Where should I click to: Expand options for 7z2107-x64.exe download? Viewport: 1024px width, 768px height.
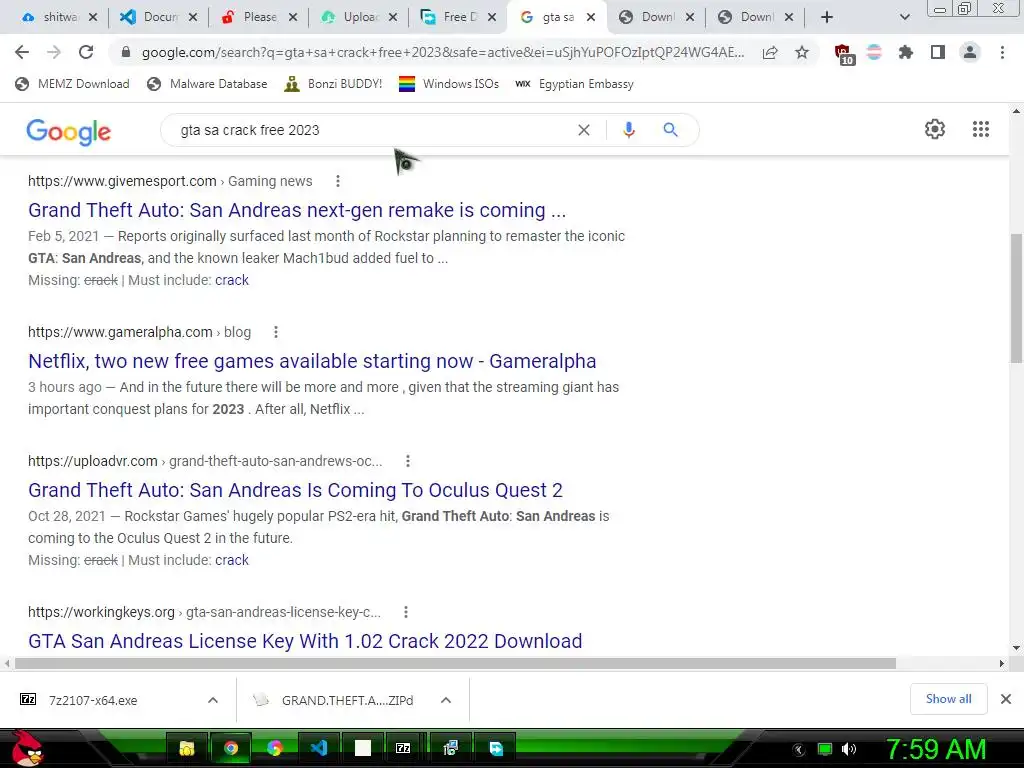pyautogui.click(x=213, y=700)
